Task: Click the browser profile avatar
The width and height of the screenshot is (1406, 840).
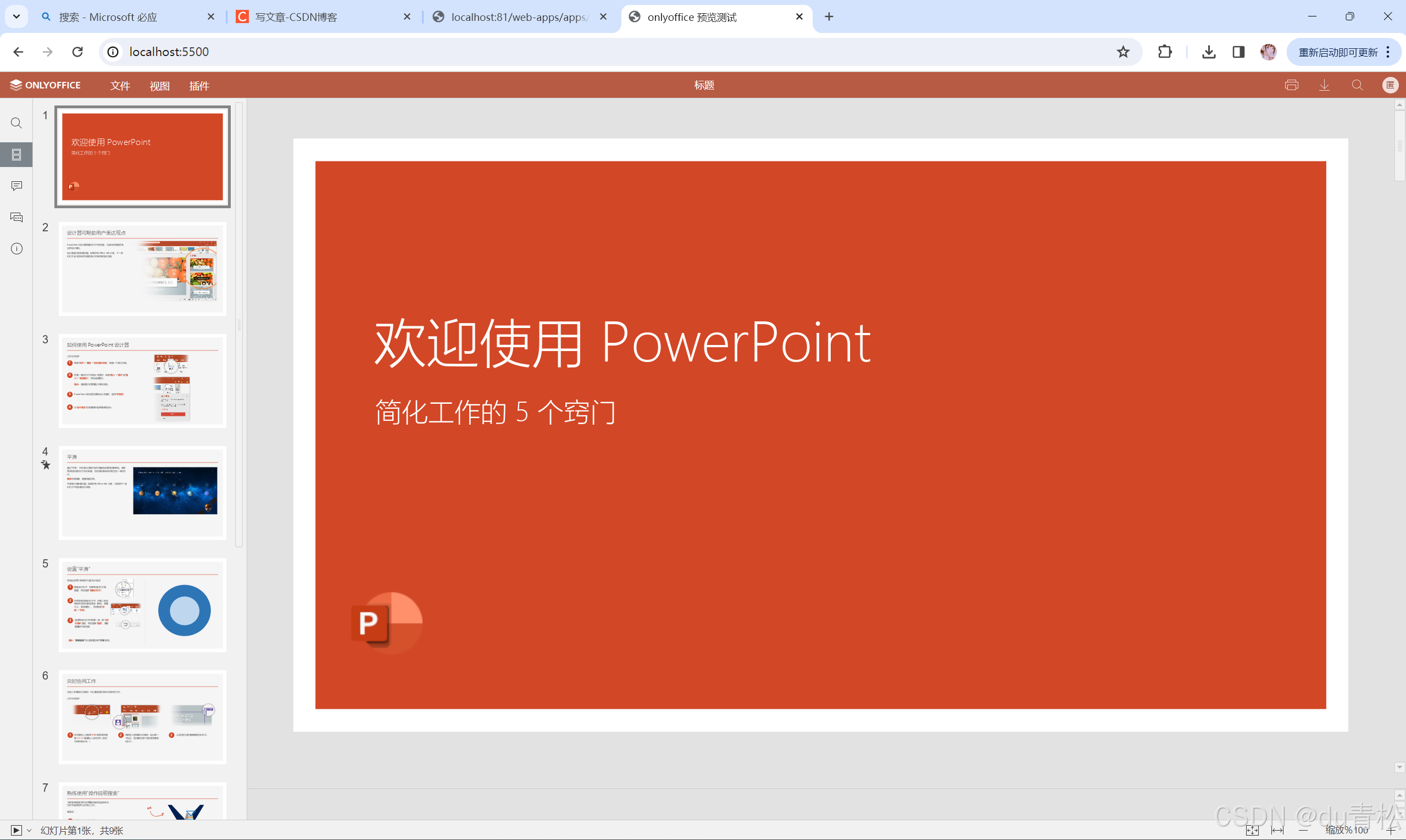Action: (x=1269, y=52)
